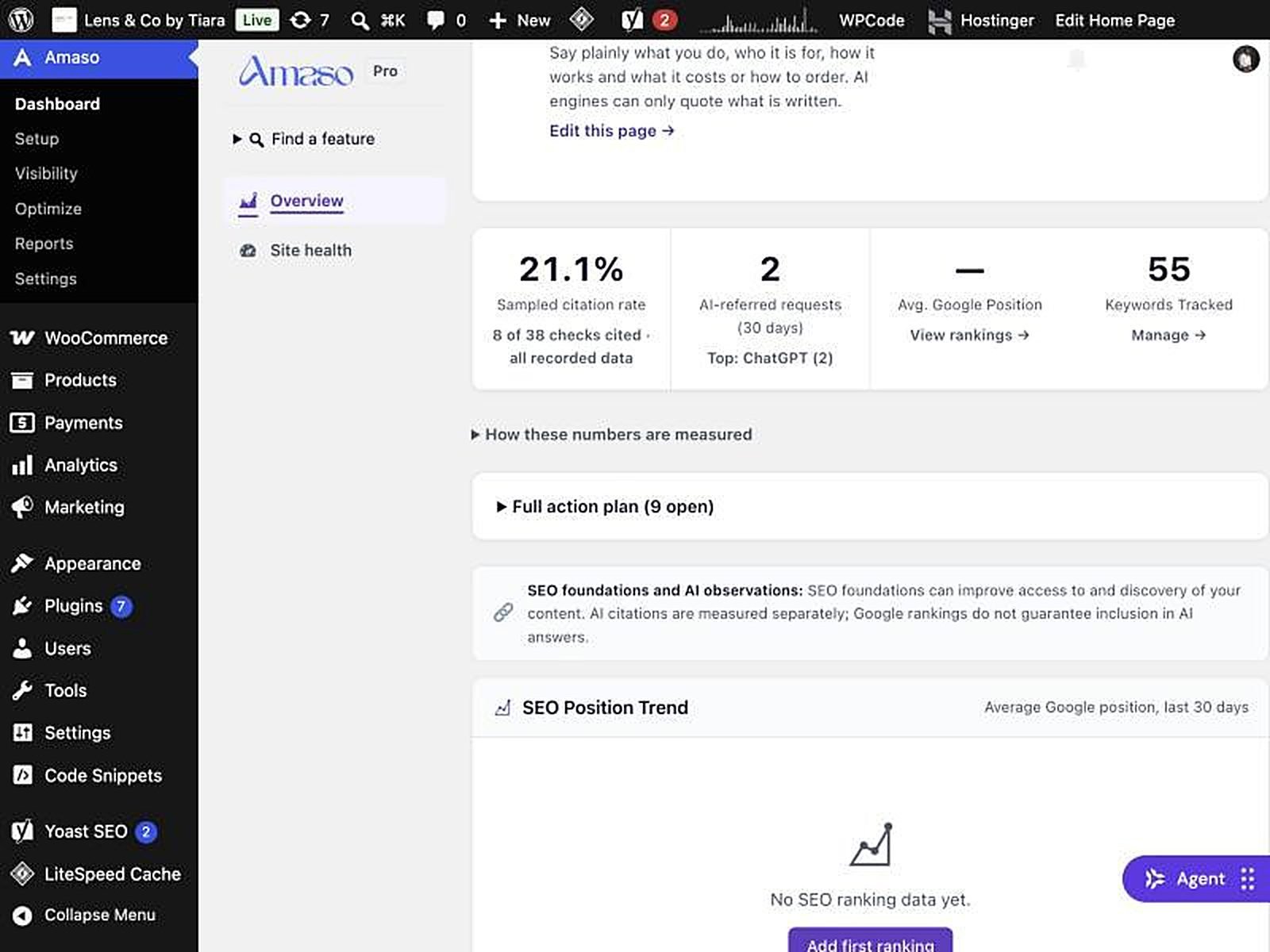The image size is (1270, 952).
Task: Click the Marketing megaphone icon
Action: tap(22, 507)
